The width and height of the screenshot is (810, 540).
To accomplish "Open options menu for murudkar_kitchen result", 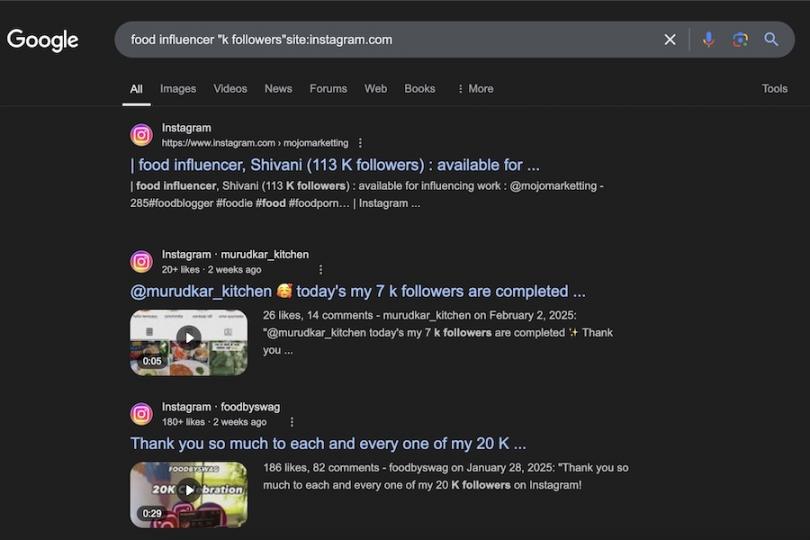I will coord(320,270).
